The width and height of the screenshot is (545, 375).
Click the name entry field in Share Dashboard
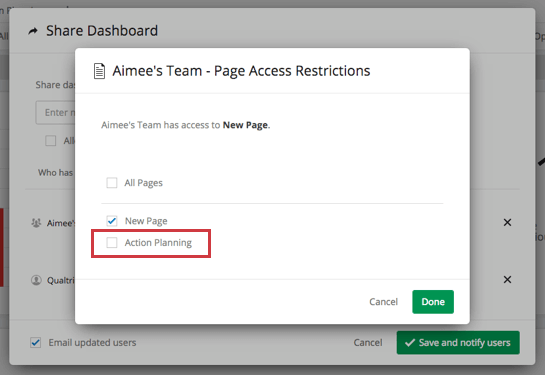[x=55, y=113]
